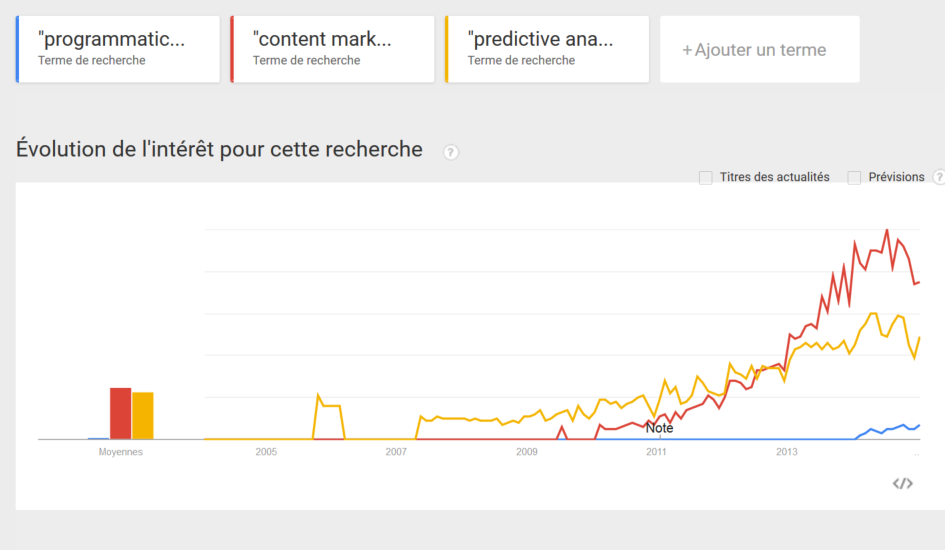The width and height of the screenshot is (945, 550).
Task: Click the Note marker on the chart
Action: pos(659,428)
